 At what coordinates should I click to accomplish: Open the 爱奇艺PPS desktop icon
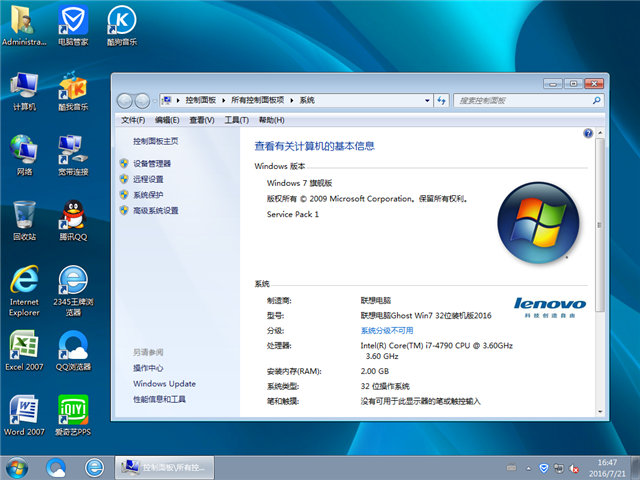tap(72, 410)
